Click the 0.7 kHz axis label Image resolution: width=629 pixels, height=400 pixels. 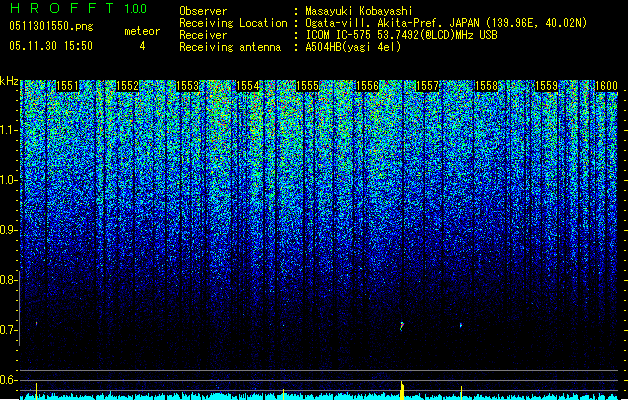(8, 330)
